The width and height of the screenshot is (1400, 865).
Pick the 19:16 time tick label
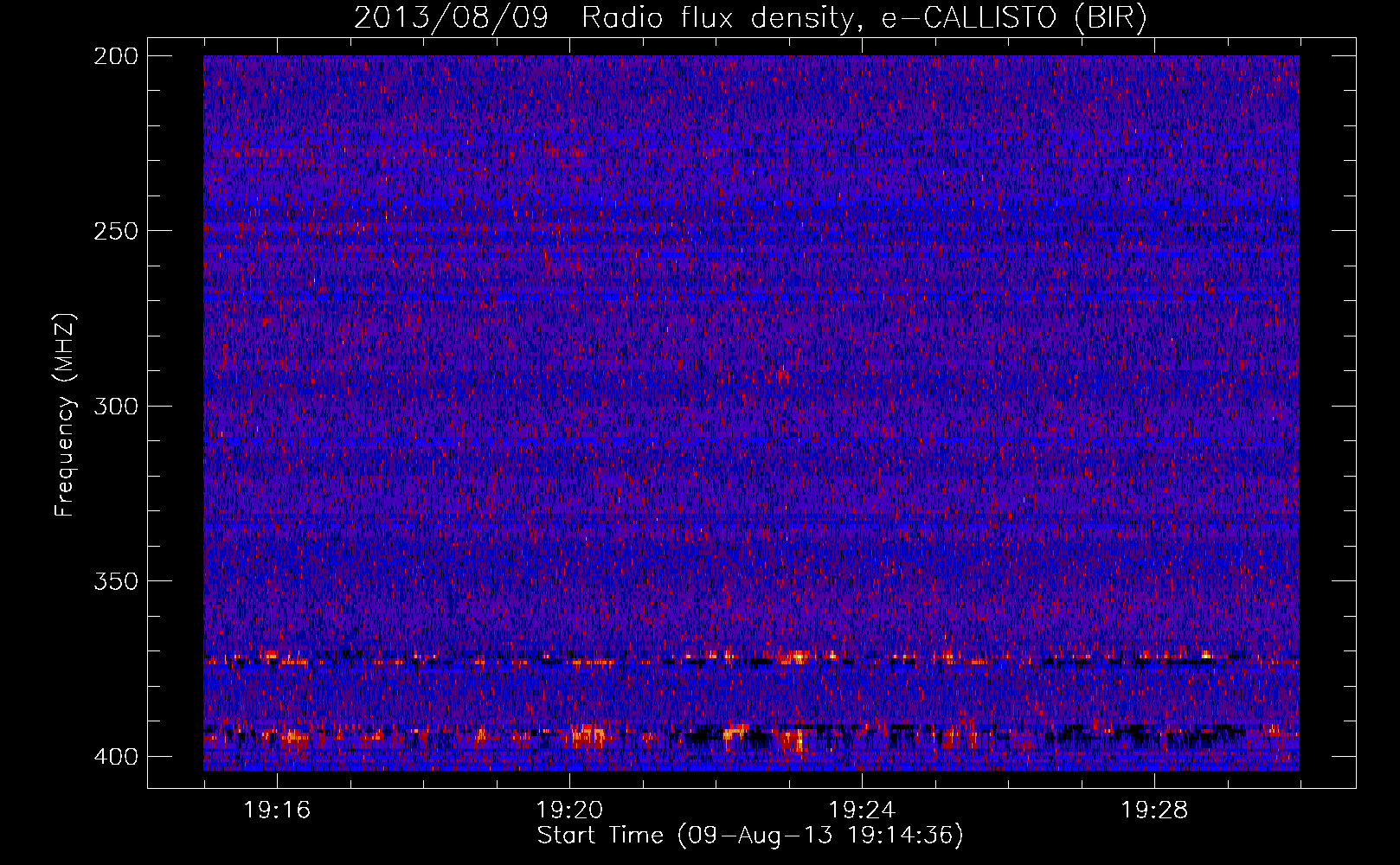(277, 811)
